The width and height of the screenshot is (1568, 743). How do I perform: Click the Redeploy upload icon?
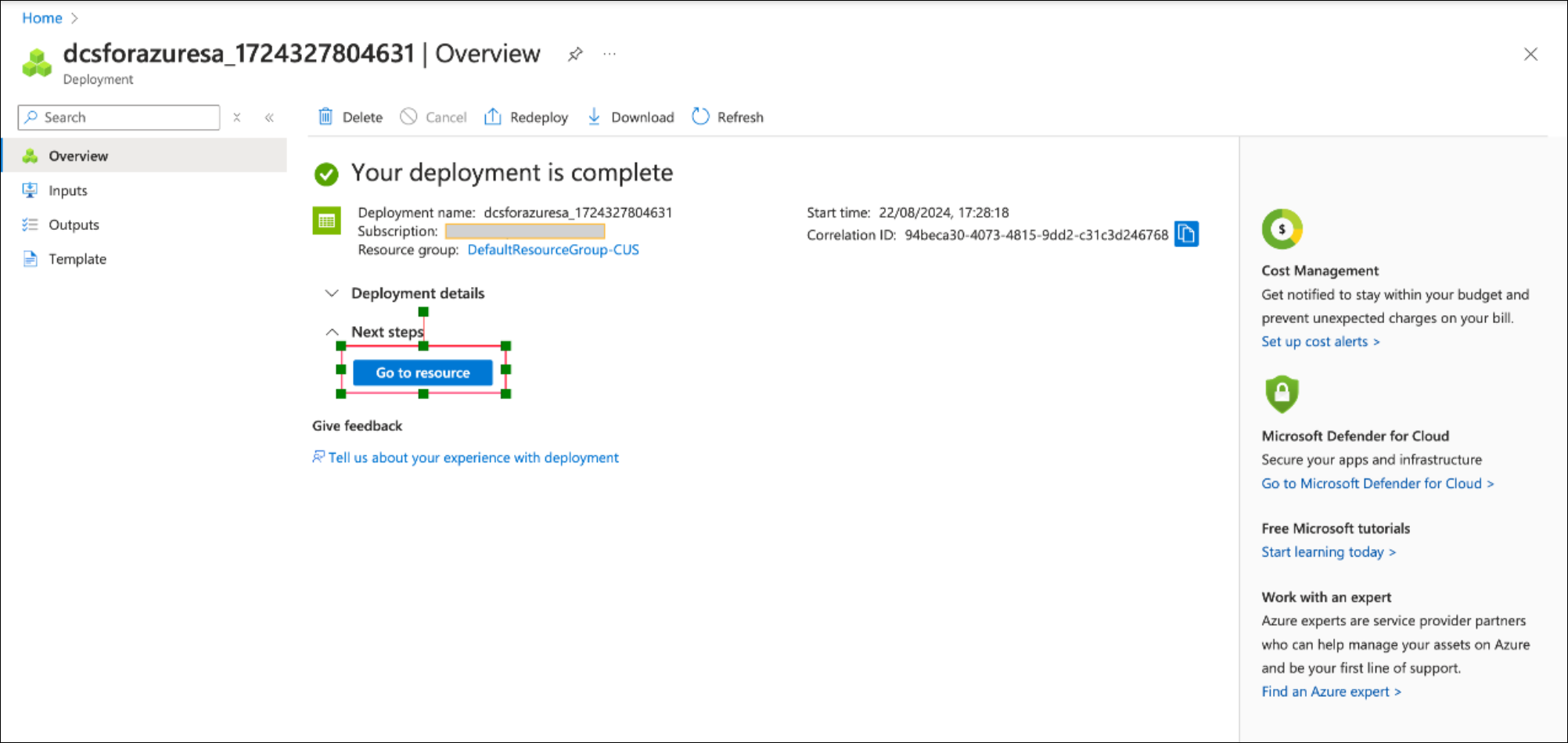tap(492, 117)
